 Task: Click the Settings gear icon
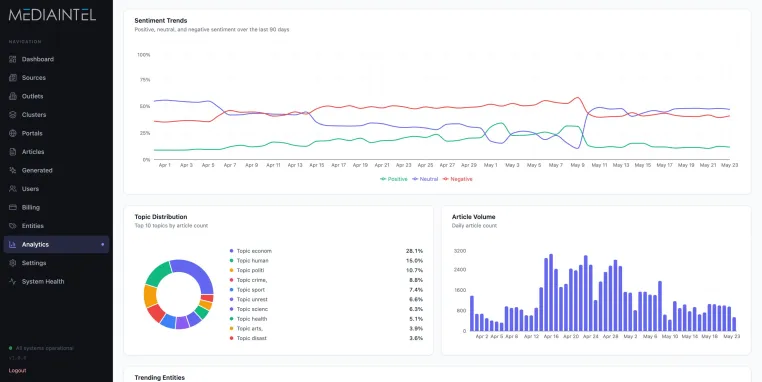tap(13, 263)
